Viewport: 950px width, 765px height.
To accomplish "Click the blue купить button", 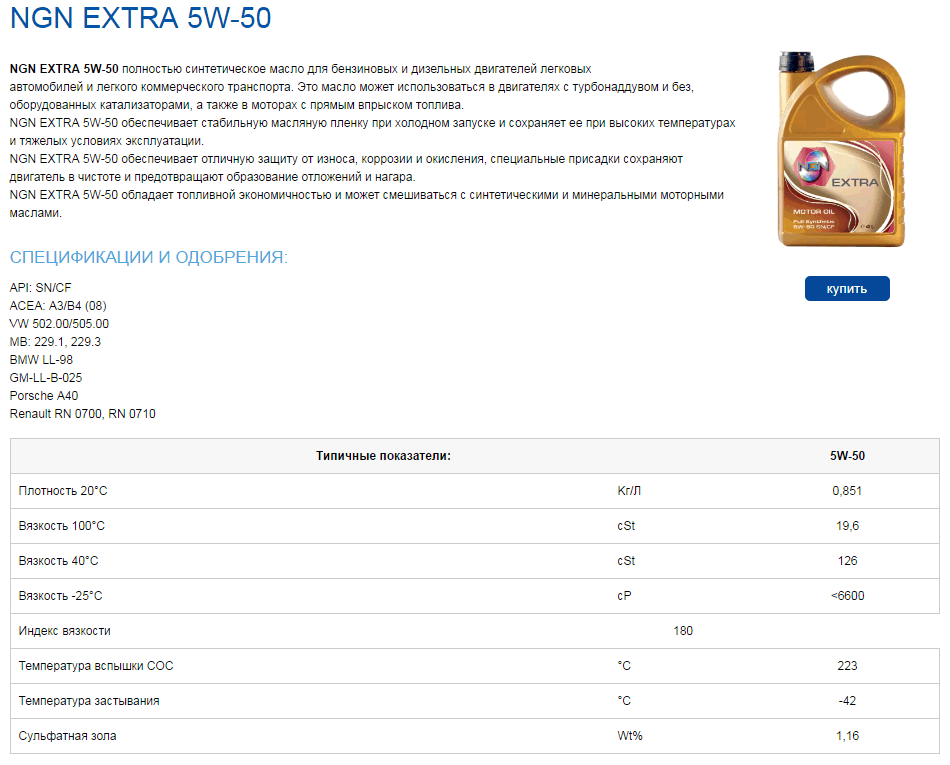I will pyautogui.click(x=847, y=288).
